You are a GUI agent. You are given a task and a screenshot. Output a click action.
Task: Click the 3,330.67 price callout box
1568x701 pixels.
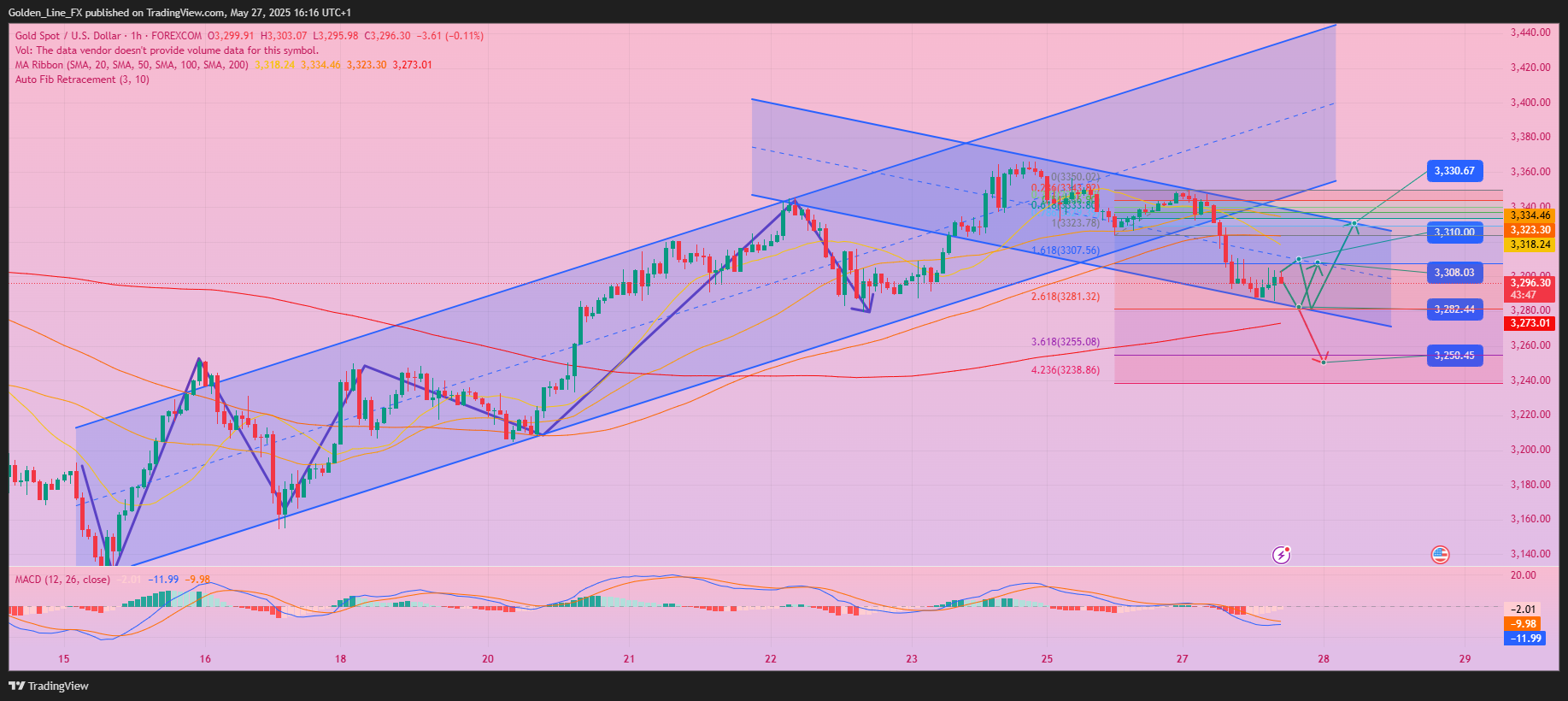(1454, 171)
